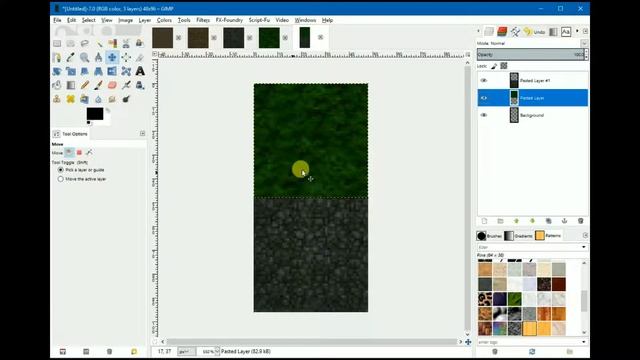This screenshot has width=640, height=360.
Task: Open the Patterns dock tab configuration menu
Action: pyautogui.click(x=585, y=236)
